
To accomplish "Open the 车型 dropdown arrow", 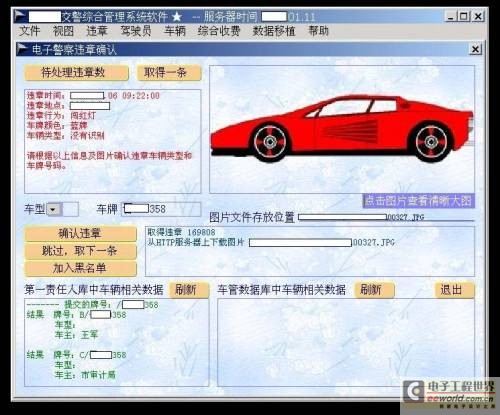I will (x=53, y=210).
